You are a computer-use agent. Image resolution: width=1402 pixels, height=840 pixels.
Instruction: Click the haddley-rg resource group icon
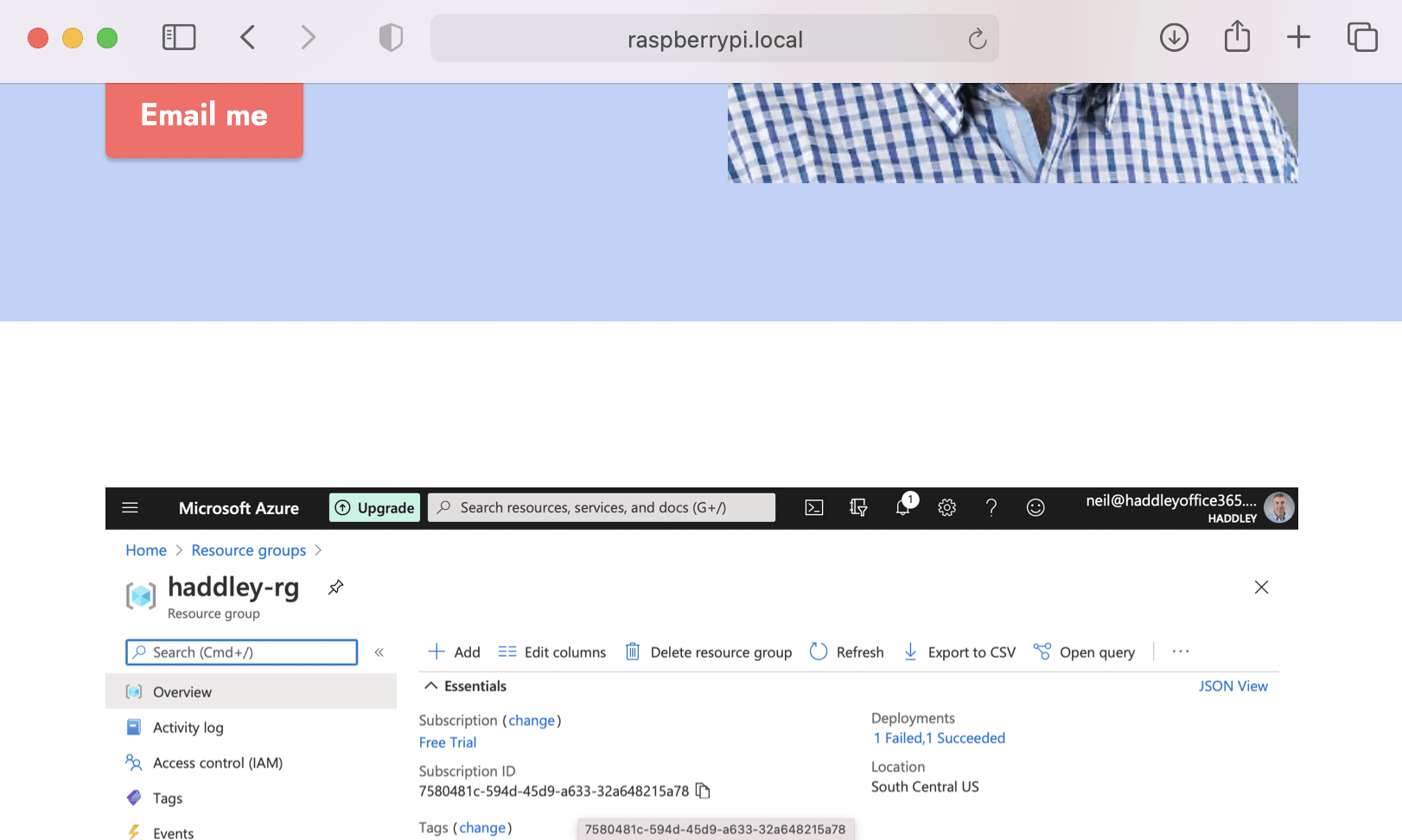[141, 595]
